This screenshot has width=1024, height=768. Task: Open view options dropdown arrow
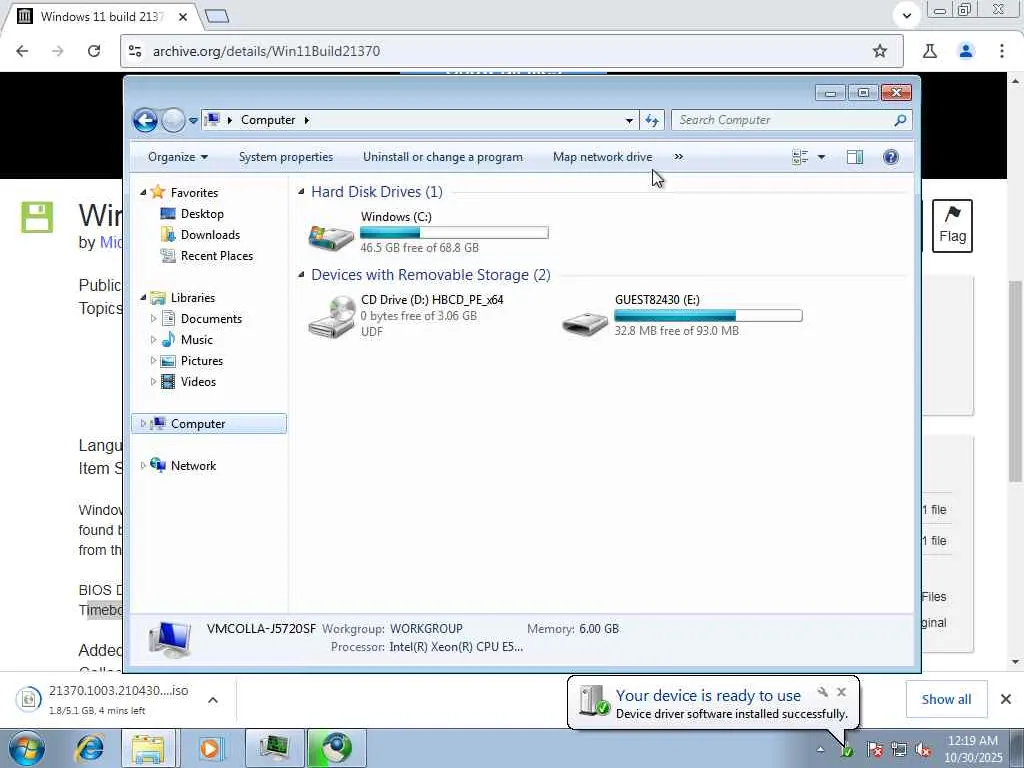822,157
